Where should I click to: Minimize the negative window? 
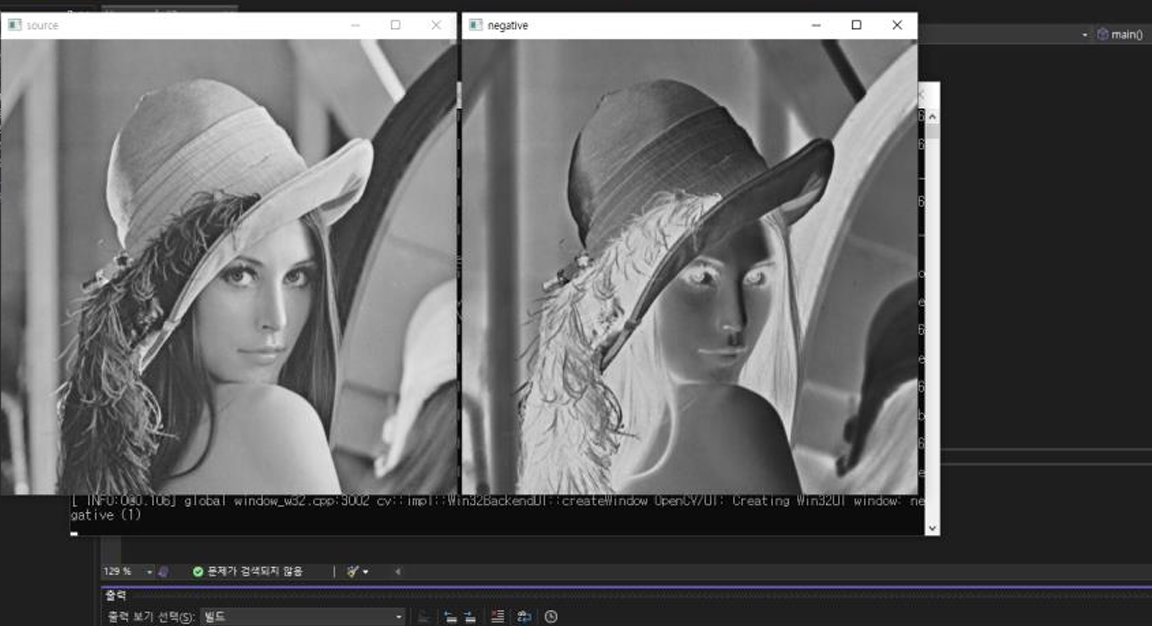[816, 25]
